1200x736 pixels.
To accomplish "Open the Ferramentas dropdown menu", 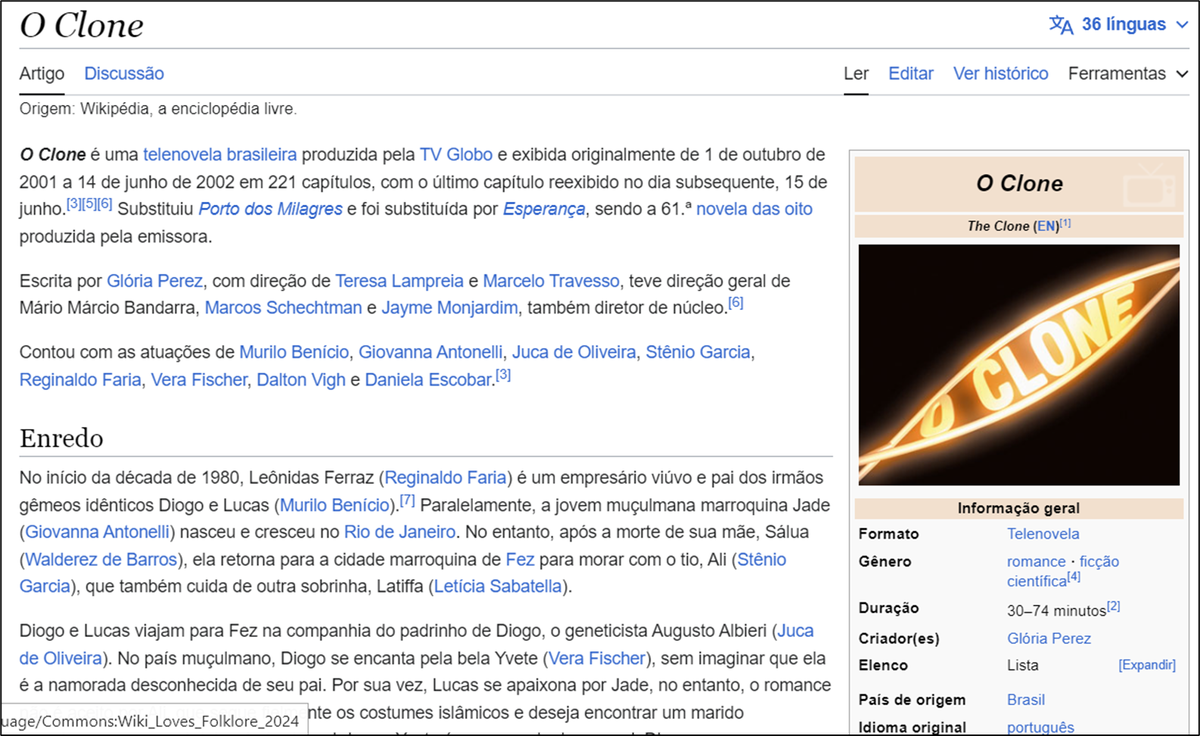I will tap(1128, 73).
